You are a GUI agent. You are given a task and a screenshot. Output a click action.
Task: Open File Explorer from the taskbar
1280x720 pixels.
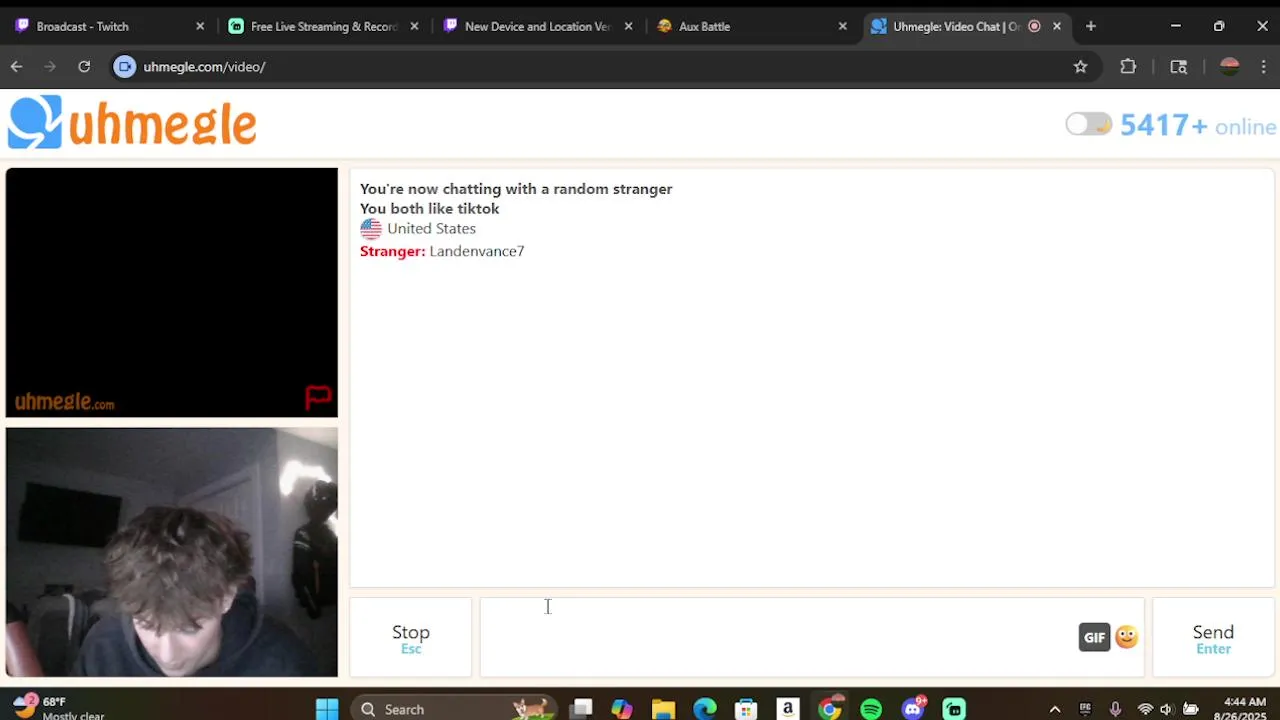pyautogui.click(x=663, y=709)
